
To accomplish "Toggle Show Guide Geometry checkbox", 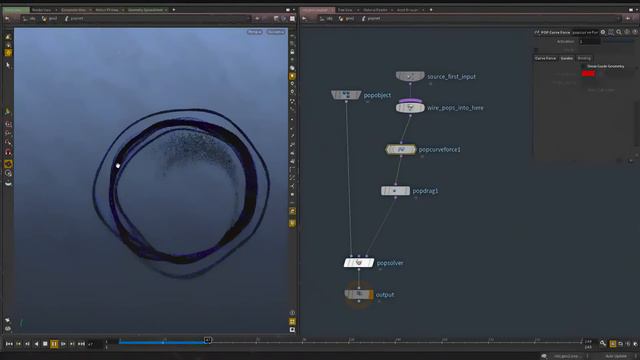I will (x=584, y=66).
